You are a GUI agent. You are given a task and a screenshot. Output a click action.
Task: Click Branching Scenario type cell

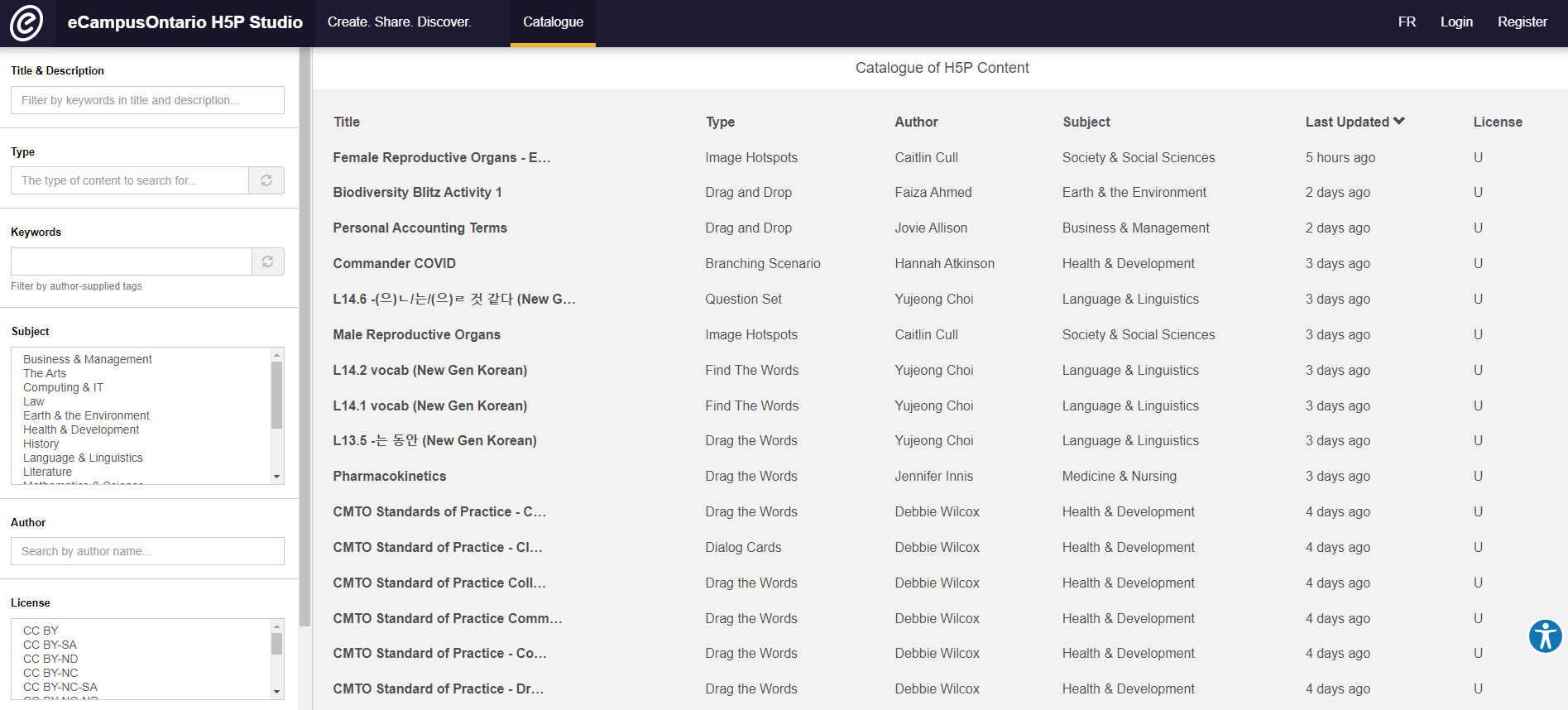tap(762, 263)
